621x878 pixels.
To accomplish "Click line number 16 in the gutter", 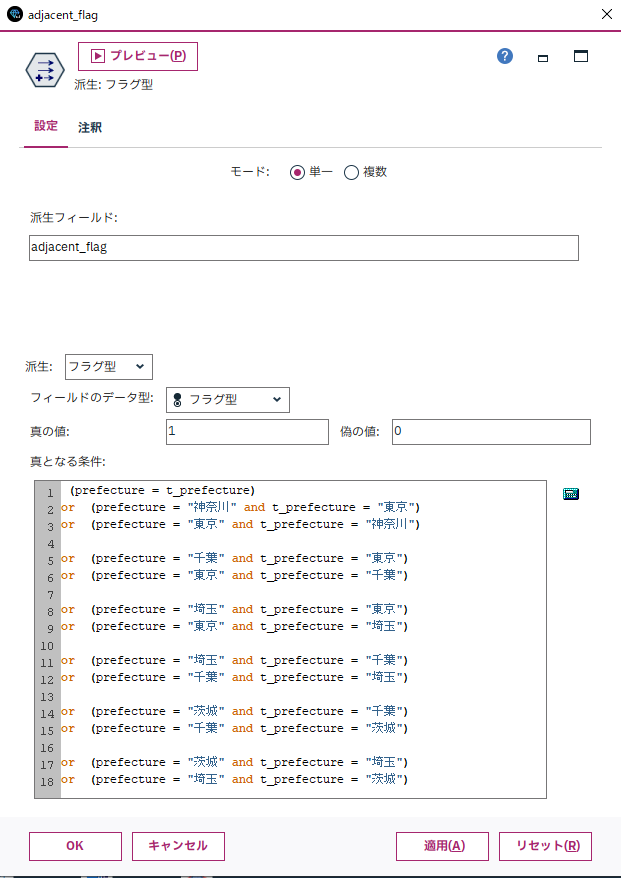I will [48, 748].
